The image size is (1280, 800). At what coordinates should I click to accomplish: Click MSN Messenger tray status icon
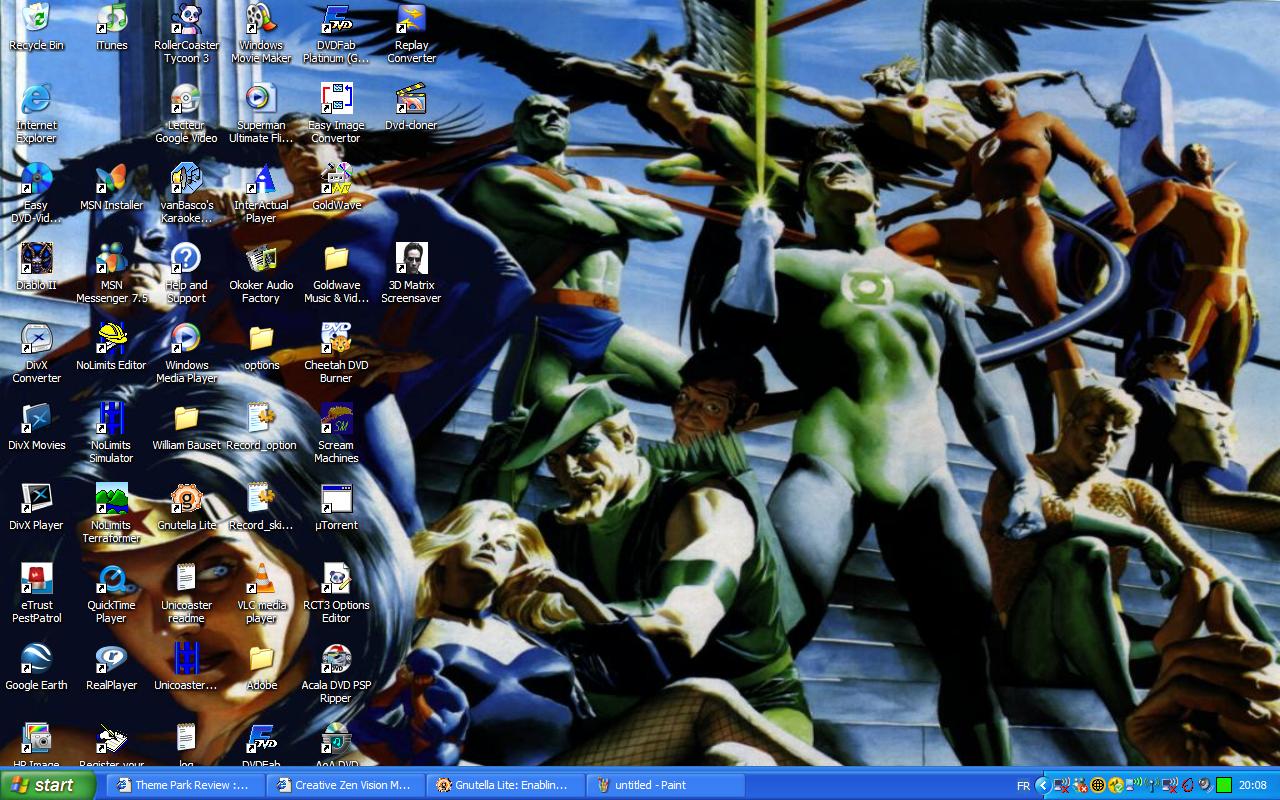tap(1080, 786)
